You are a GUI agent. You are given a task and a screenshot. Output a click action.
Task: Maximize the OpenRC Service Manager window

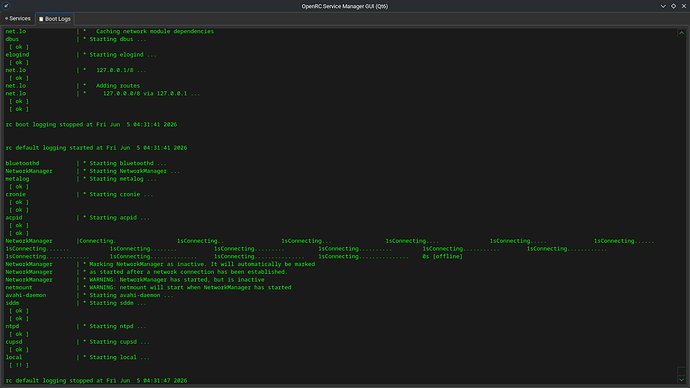tap(673, 6)
